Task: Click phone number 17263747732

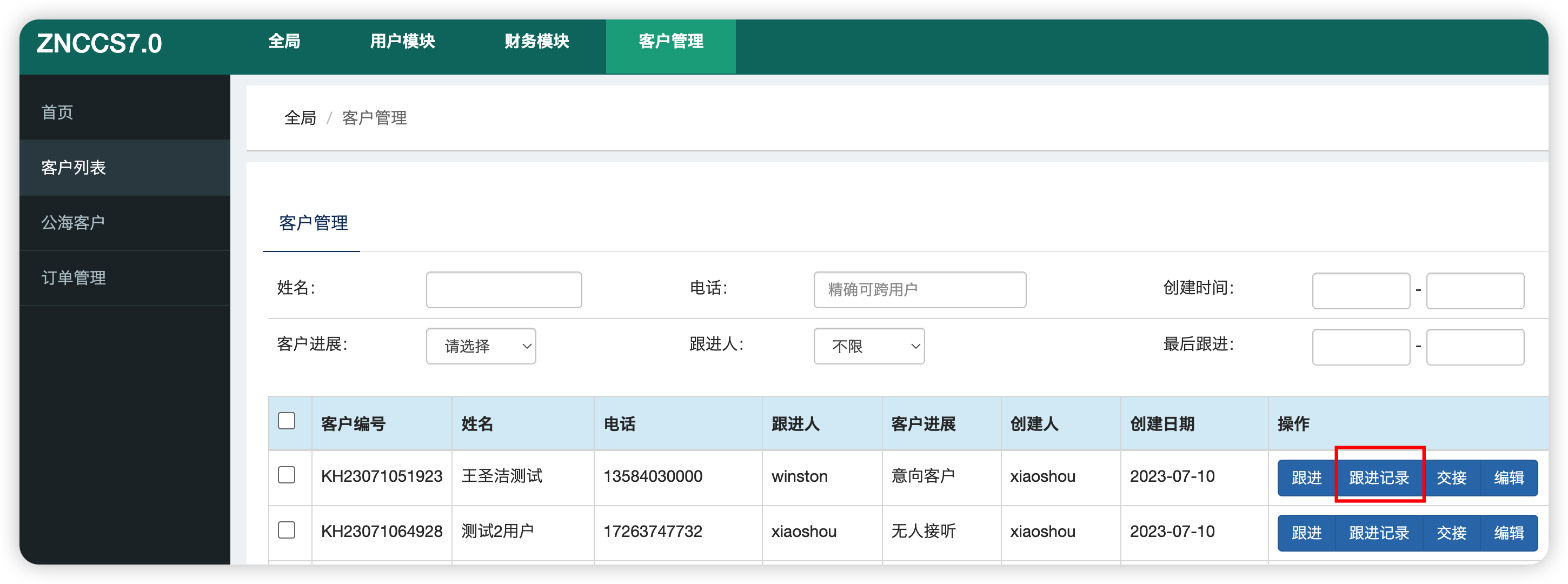Action: tap(653, 532)
